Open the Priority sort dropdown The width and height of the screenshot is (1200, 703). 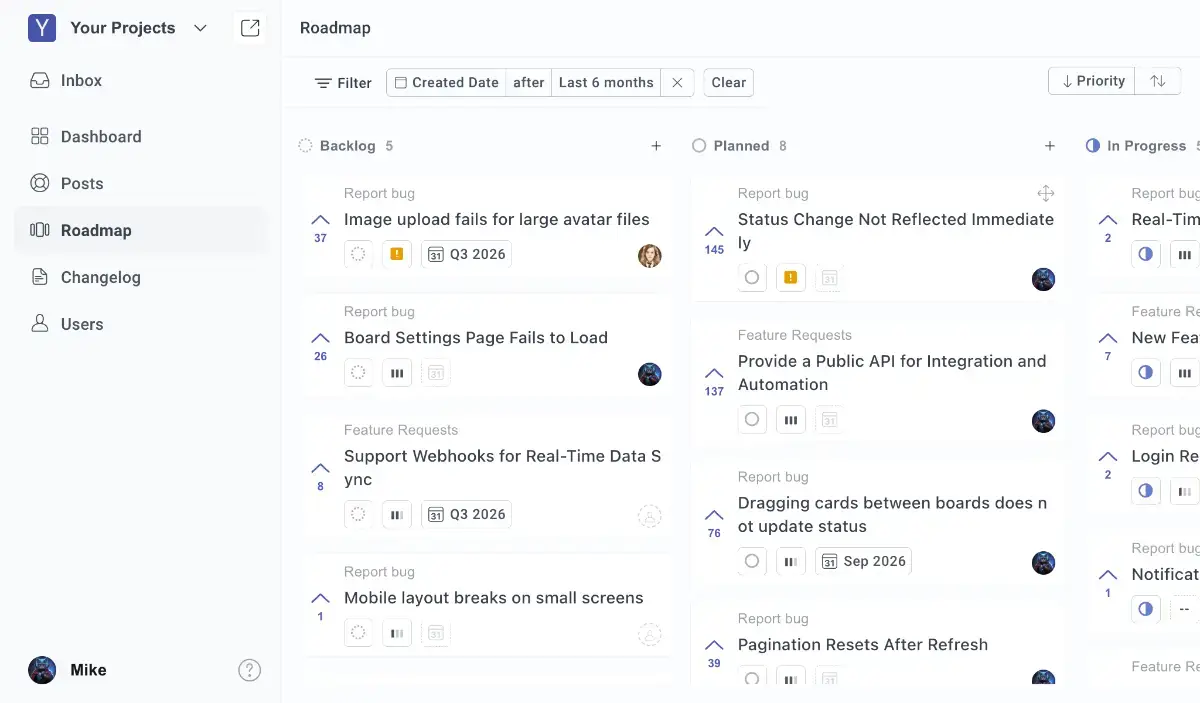[1092, 81]
